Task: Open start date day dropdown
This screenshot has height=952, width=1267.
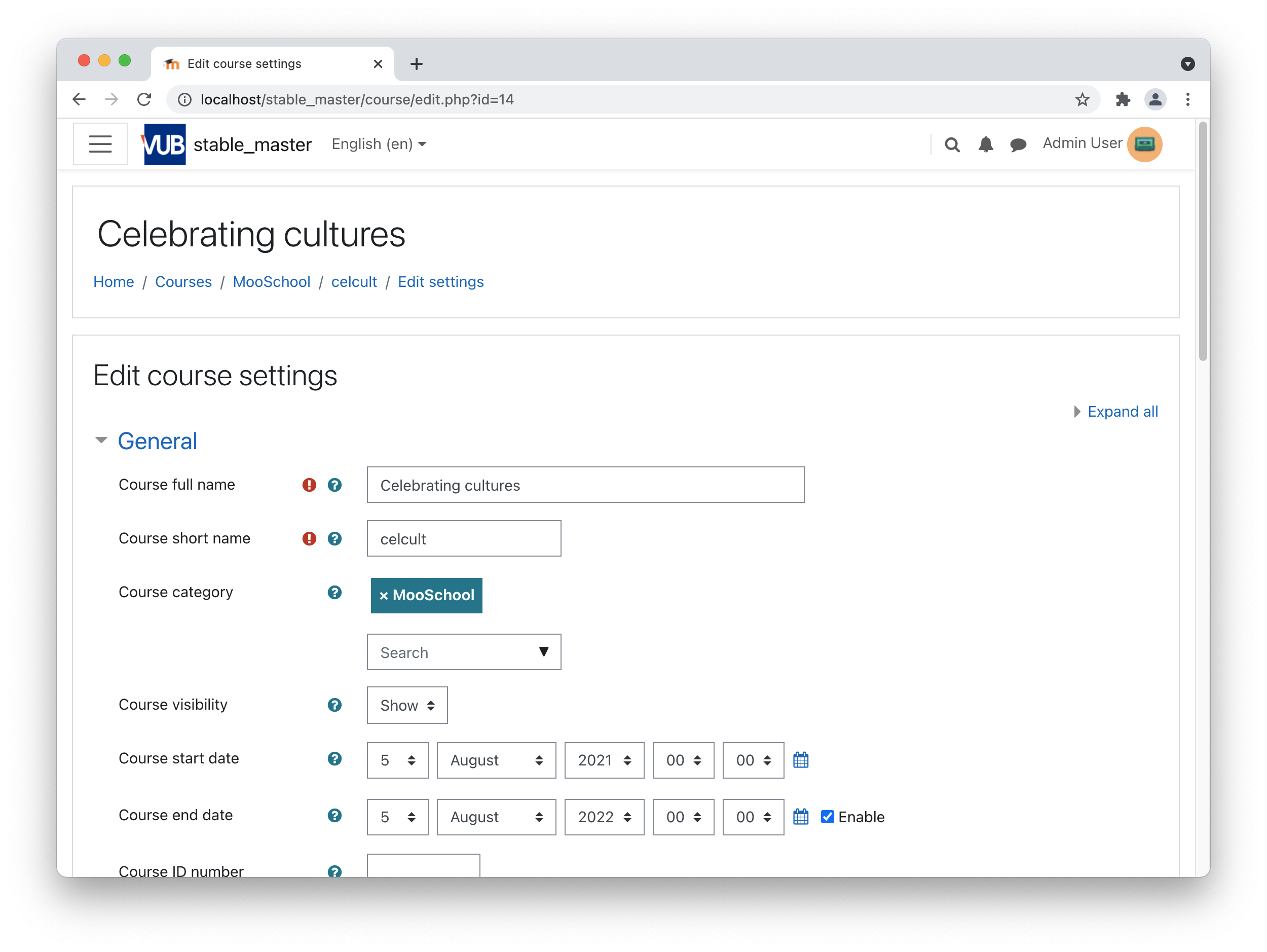Action: pyautogui.click(x=397, y=760)
